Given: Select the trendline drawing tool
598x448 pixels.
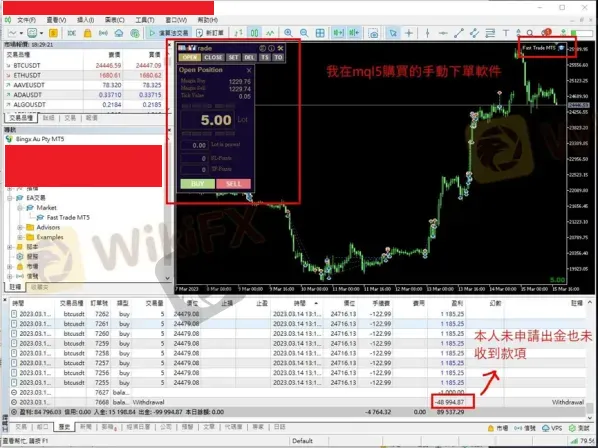Looking at the screenshot, I should pos(459,33).
